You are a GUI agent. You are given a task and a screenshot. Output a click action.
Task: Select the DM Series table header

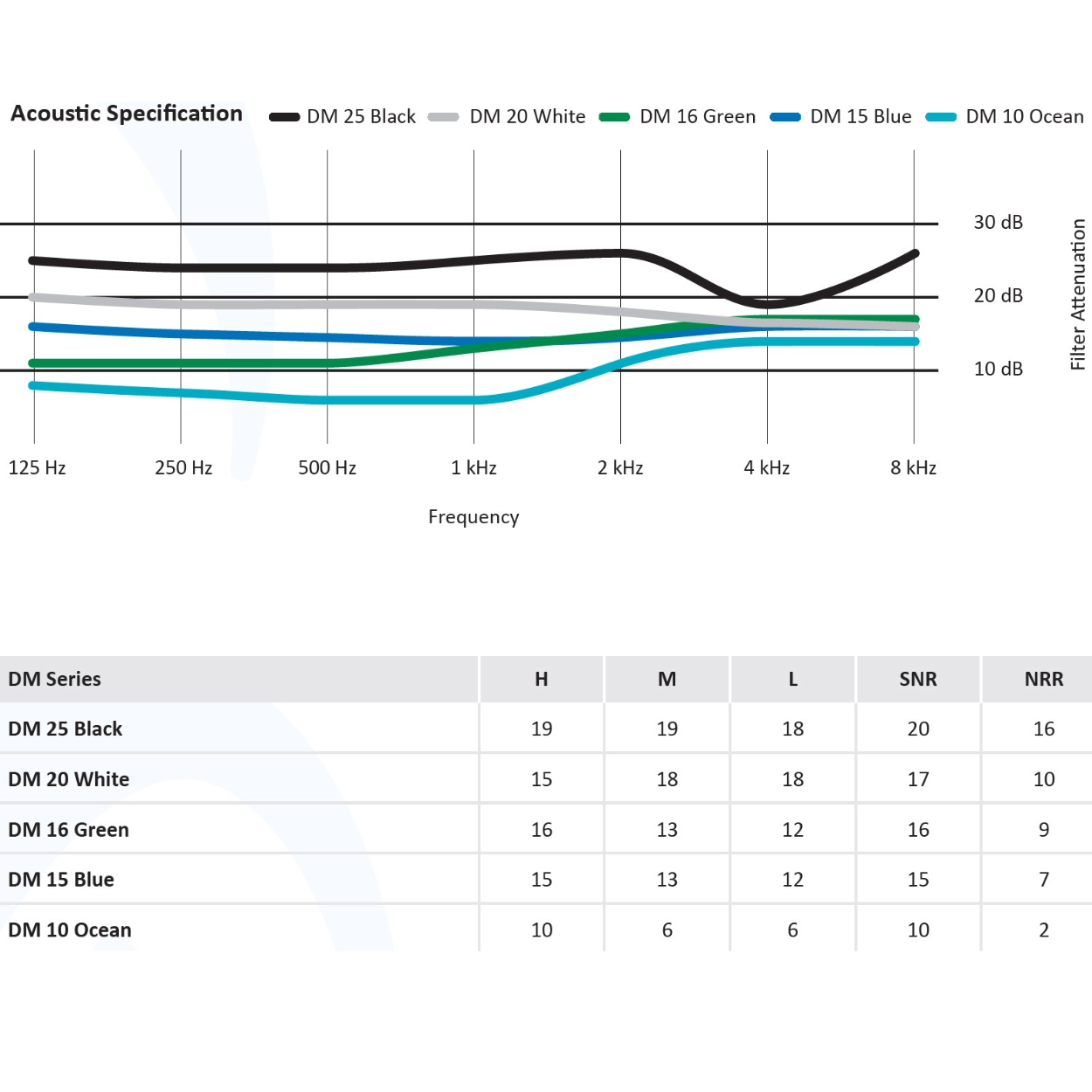point(55,680)
